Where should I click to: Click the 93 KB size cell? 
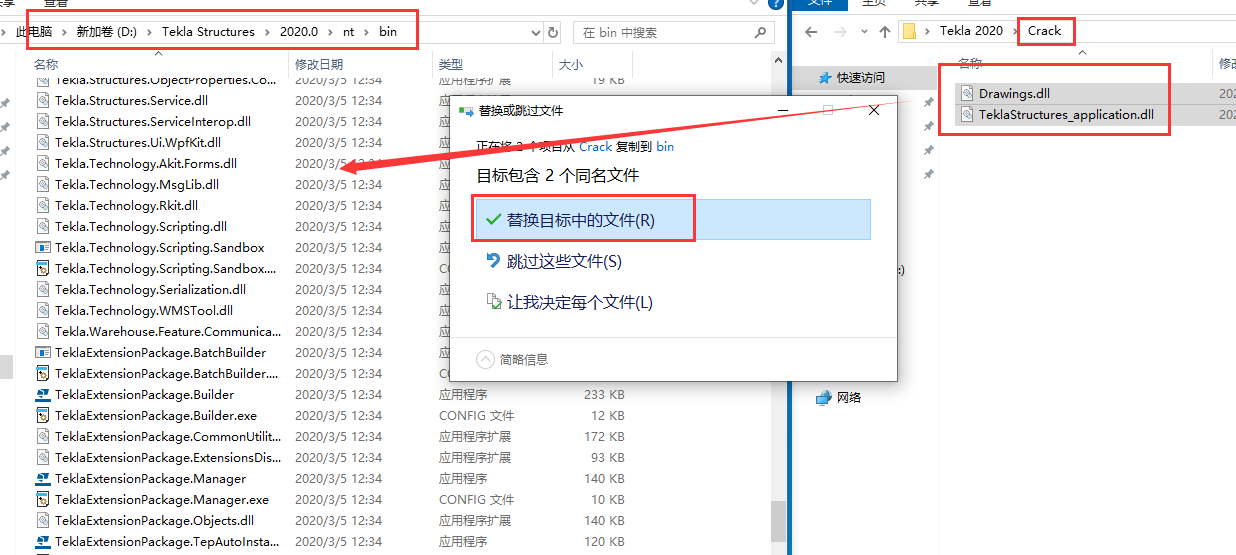pos(608,457)
